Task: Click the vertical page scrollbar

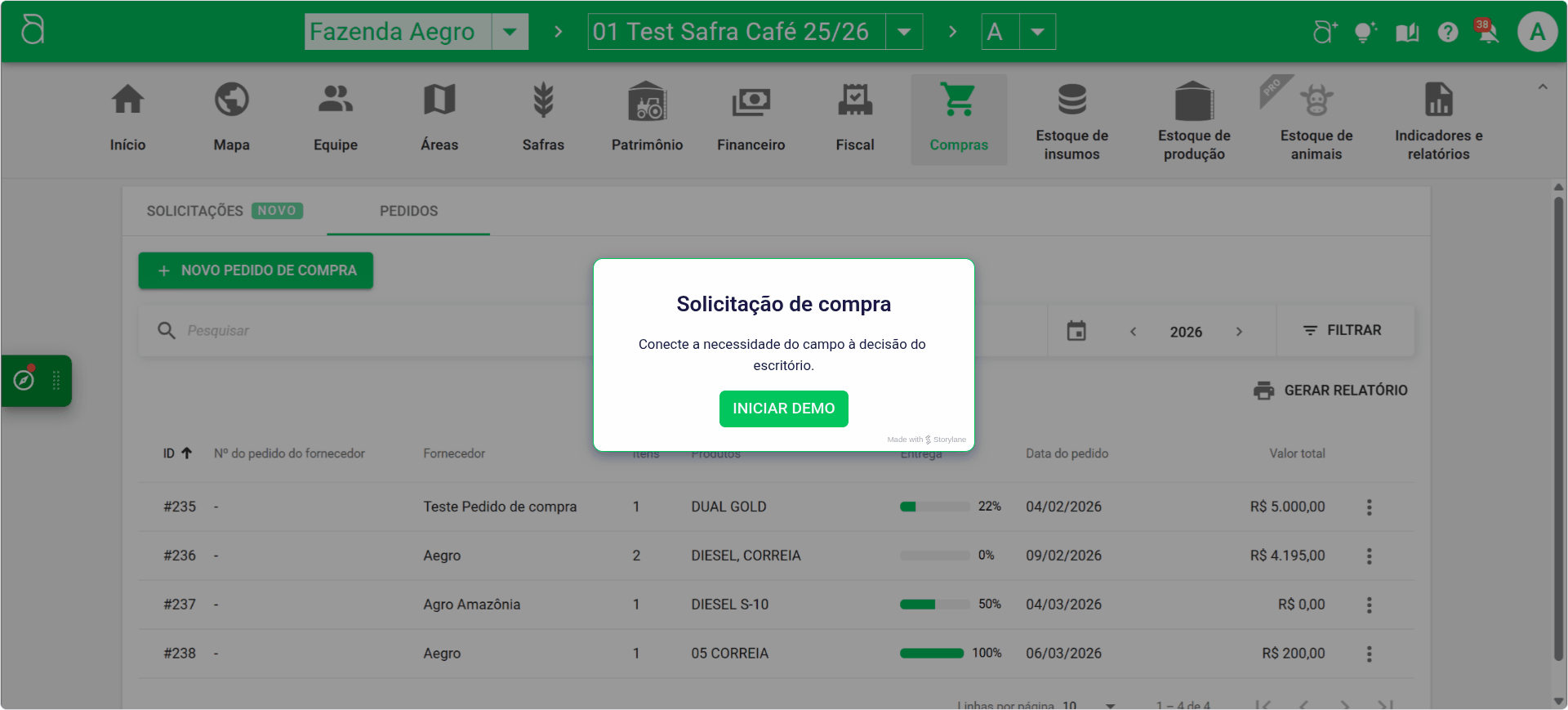Action: tap(1558, 429)
